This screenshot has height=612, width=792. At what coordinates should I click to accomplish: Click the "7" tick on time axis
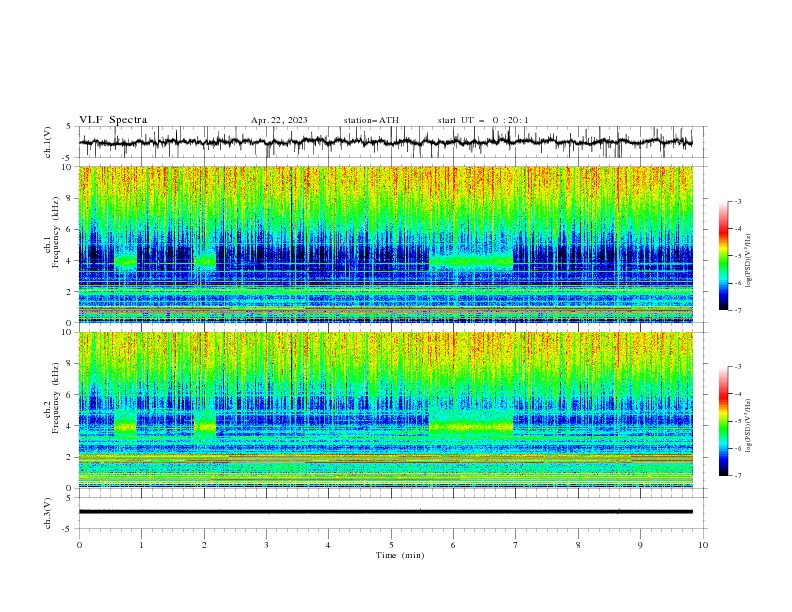pos(516,545)
